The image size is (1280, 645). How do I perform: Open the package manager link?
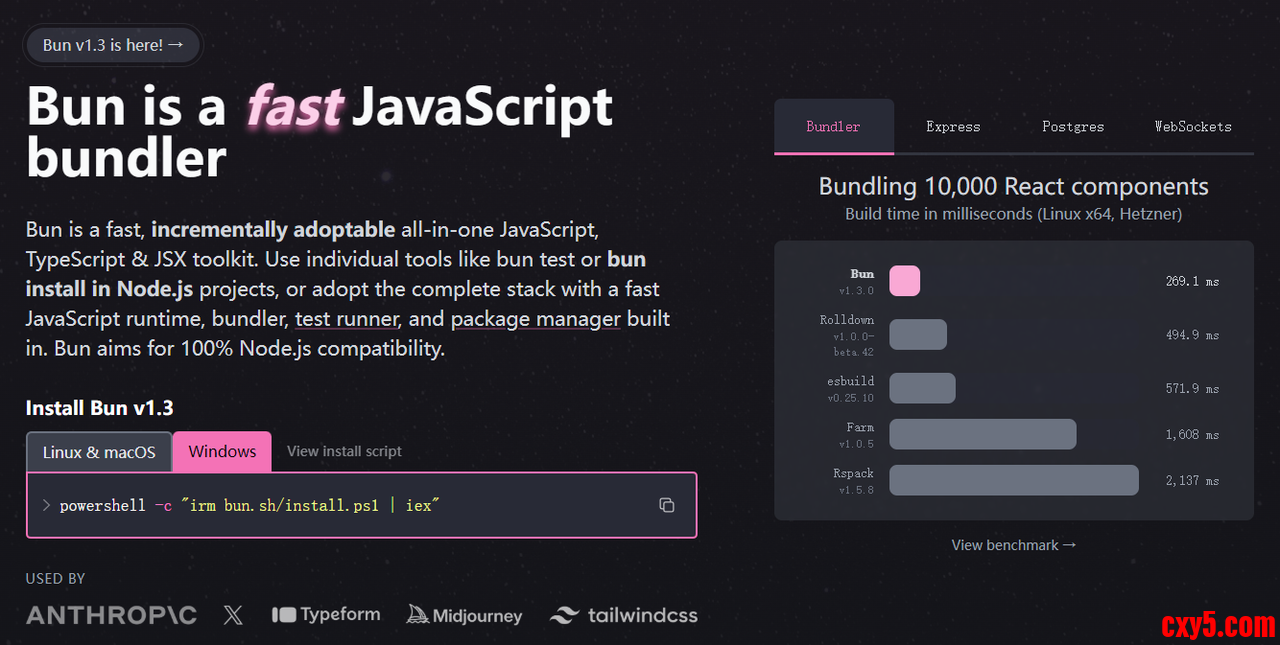pos(536,320)
